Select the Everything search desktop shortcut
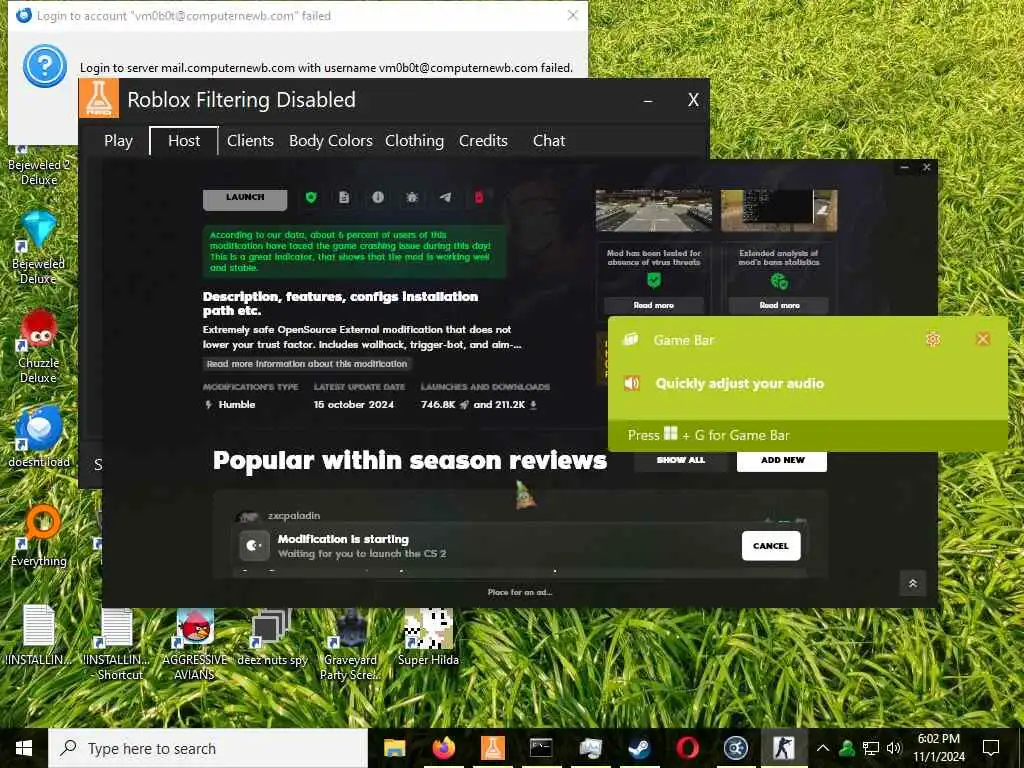 pyautogui.click(x=39, y=536)
